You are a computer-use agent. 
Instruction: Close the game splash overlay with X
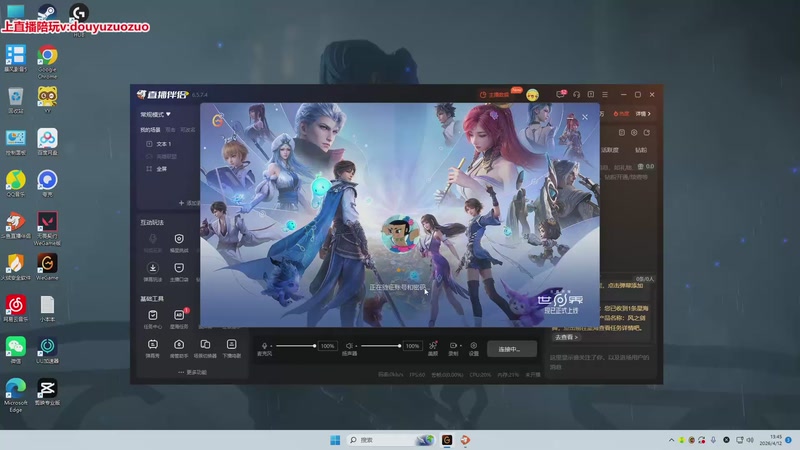pos(585,117)
